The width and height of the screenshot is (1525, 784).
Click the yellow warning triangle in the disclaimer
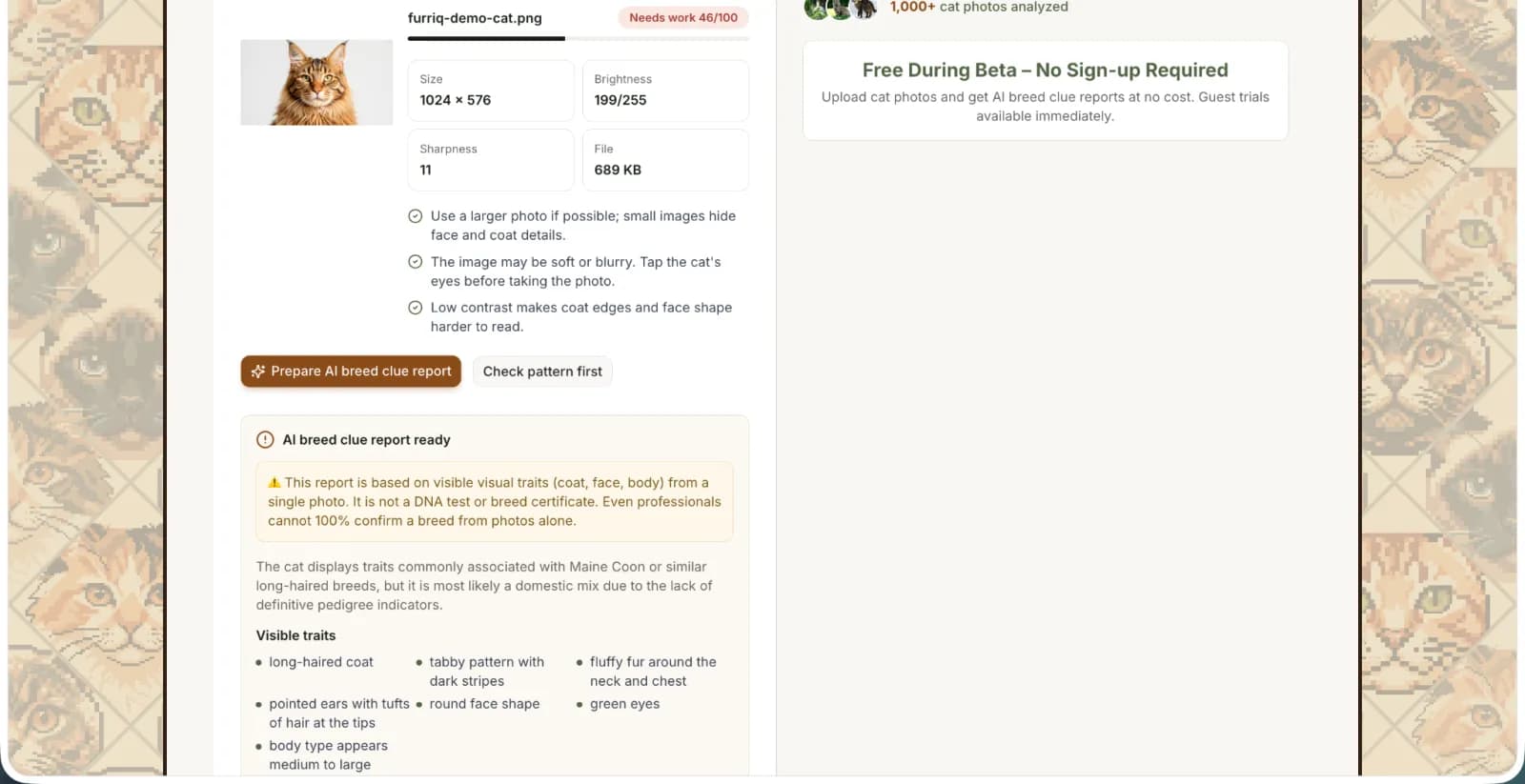[x=274, y=483]
